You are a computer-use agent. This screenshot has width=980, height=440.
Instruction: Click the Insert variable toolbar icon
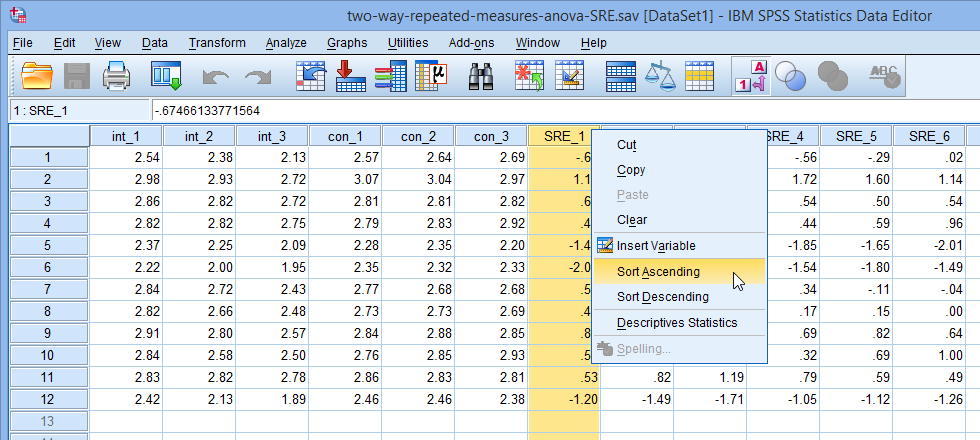click(x=569, y=76)
